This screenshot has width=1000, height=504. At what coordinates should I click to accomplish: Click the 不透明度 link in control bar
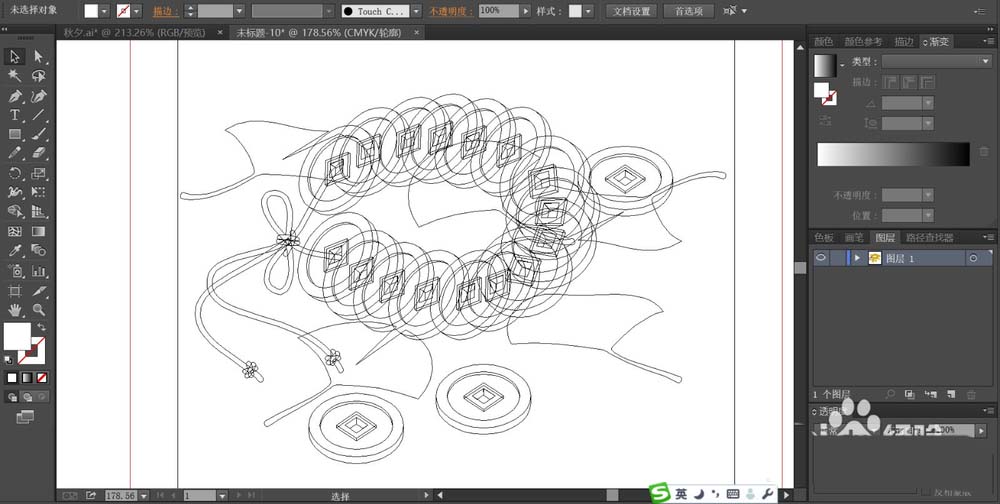(x=450, y=11)
